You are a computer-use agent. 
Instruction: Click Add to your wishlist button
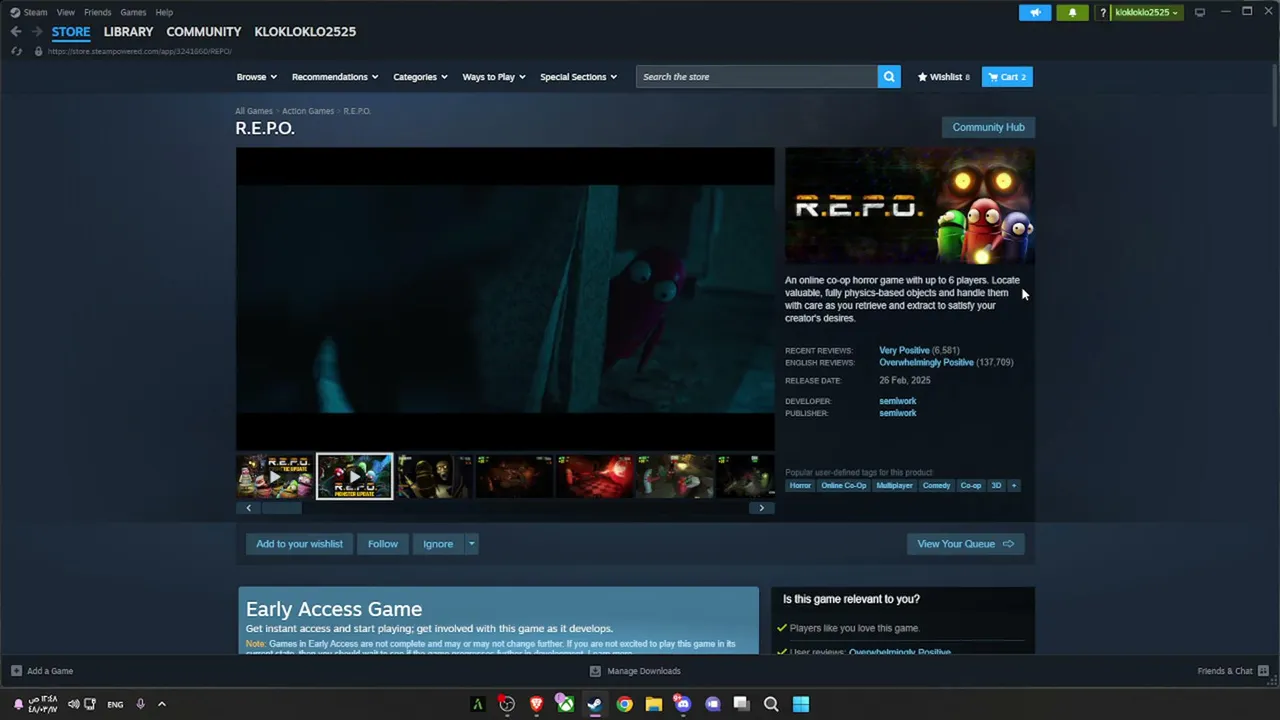(299, 544)
